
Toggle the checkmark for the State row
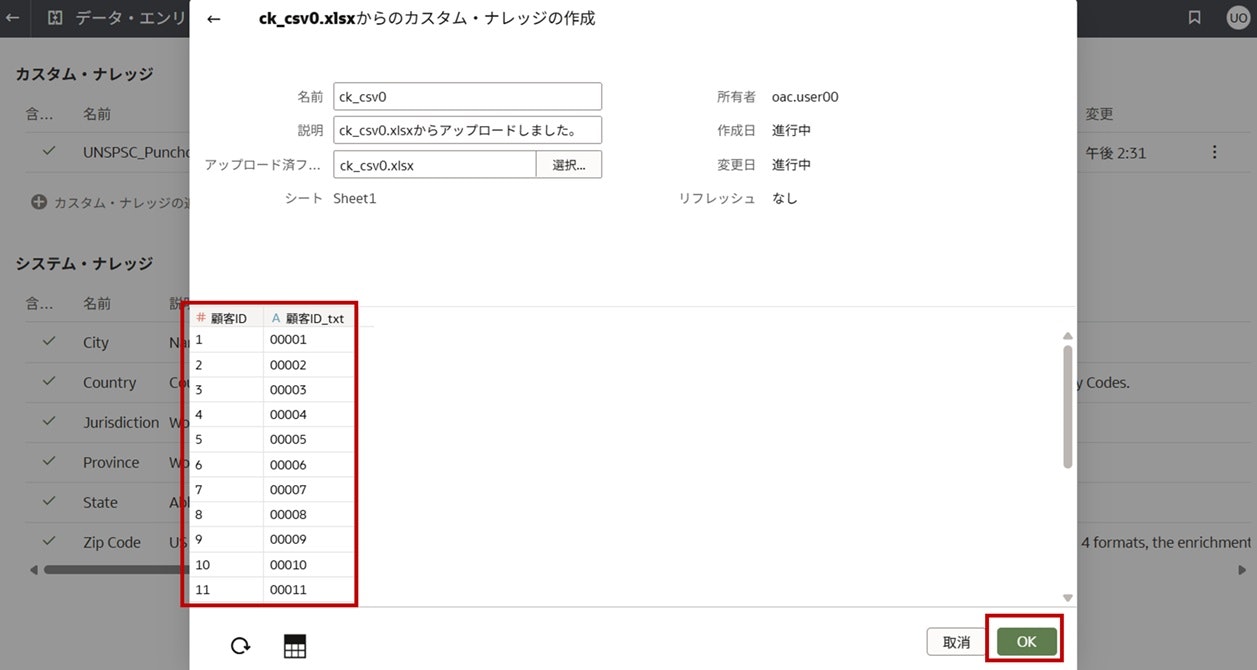48,502
